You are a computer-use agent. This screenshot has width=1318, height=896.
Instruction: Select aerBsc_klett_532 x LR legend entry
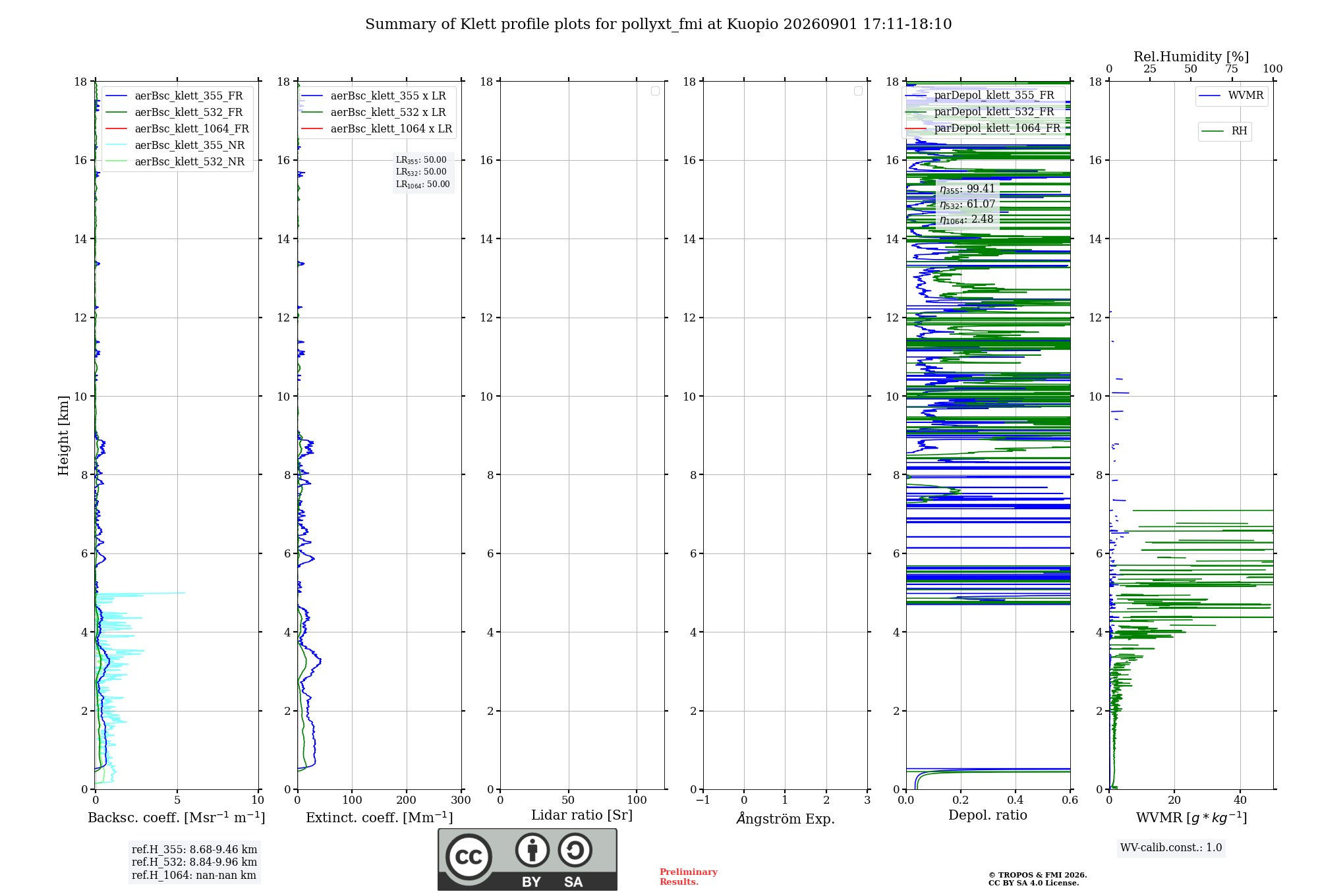point(374,113)
